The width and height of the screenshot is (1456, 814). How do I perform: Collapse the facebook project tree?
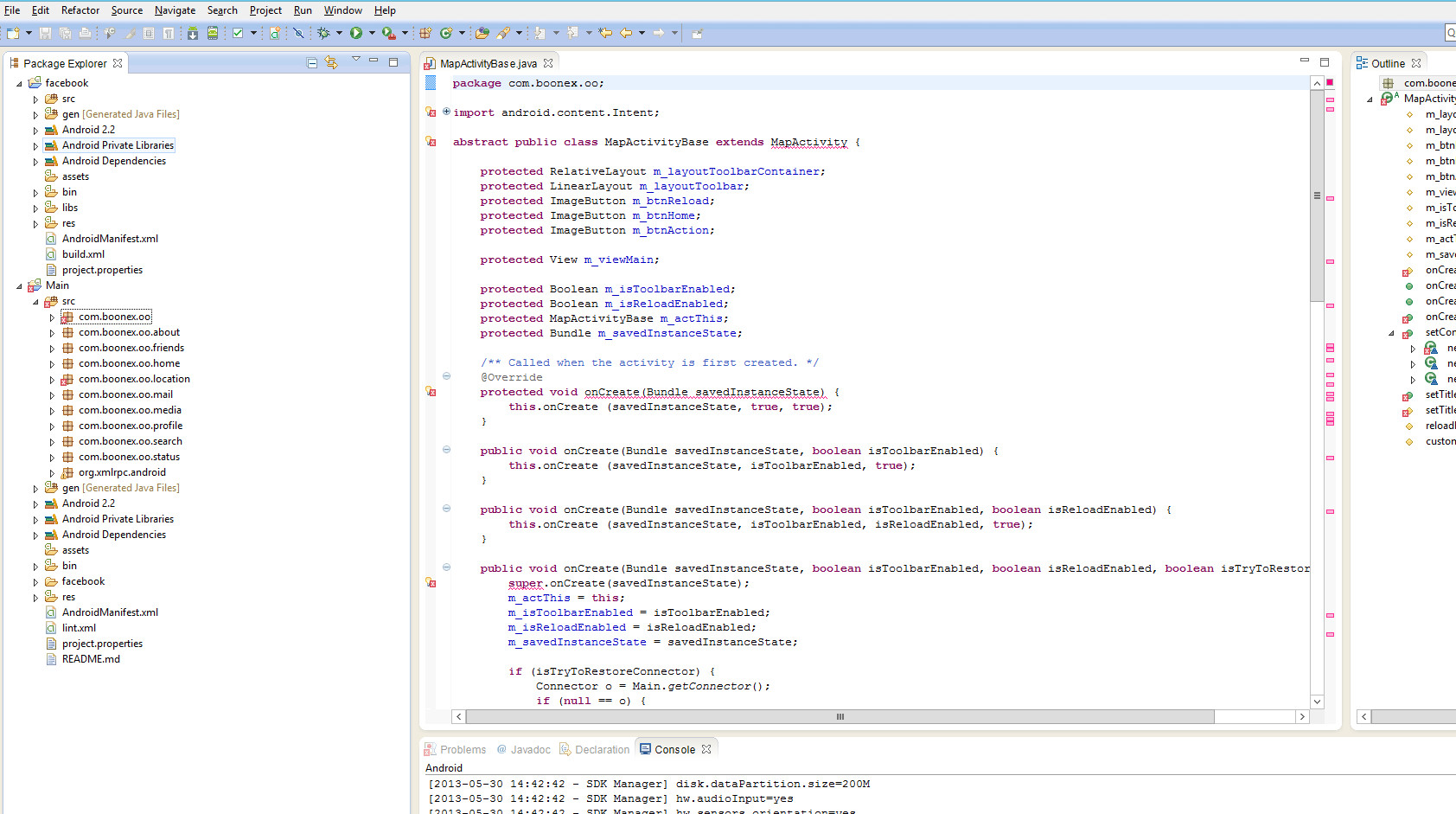point(19,84)
